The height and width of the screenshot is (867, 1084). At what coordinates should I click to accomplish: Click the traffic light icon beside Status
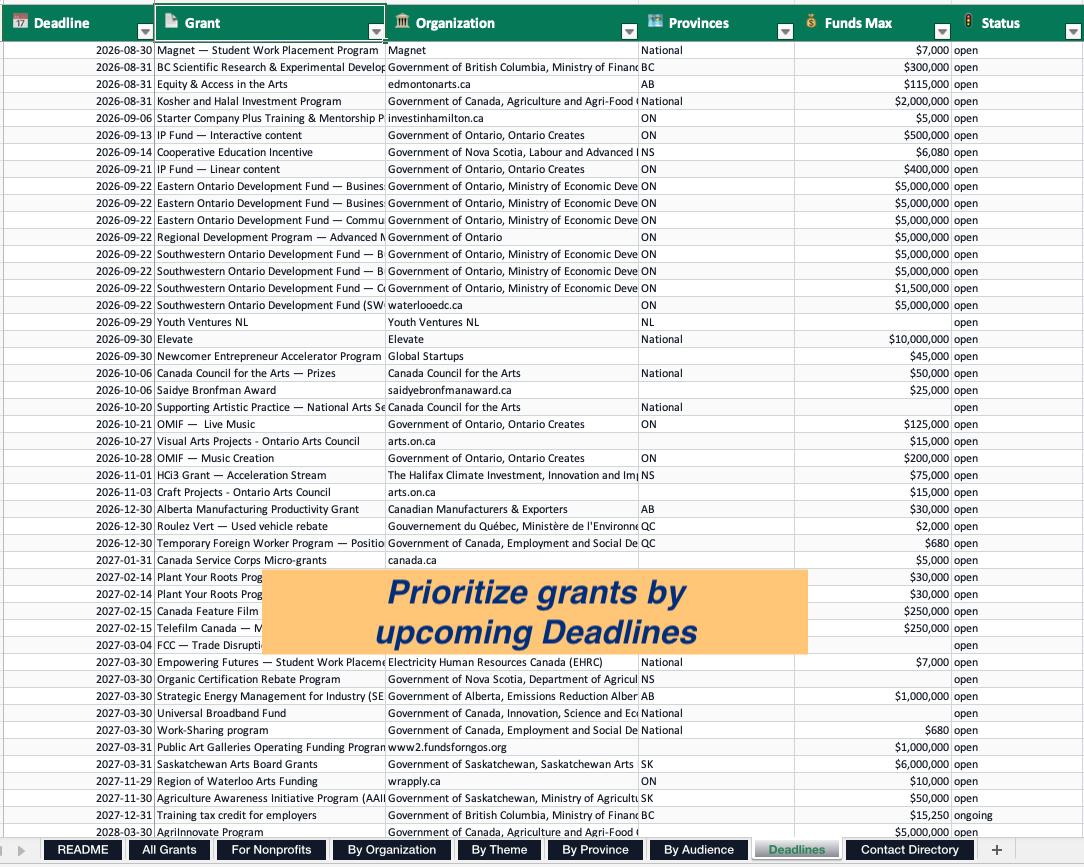click(x=968, y=21)
